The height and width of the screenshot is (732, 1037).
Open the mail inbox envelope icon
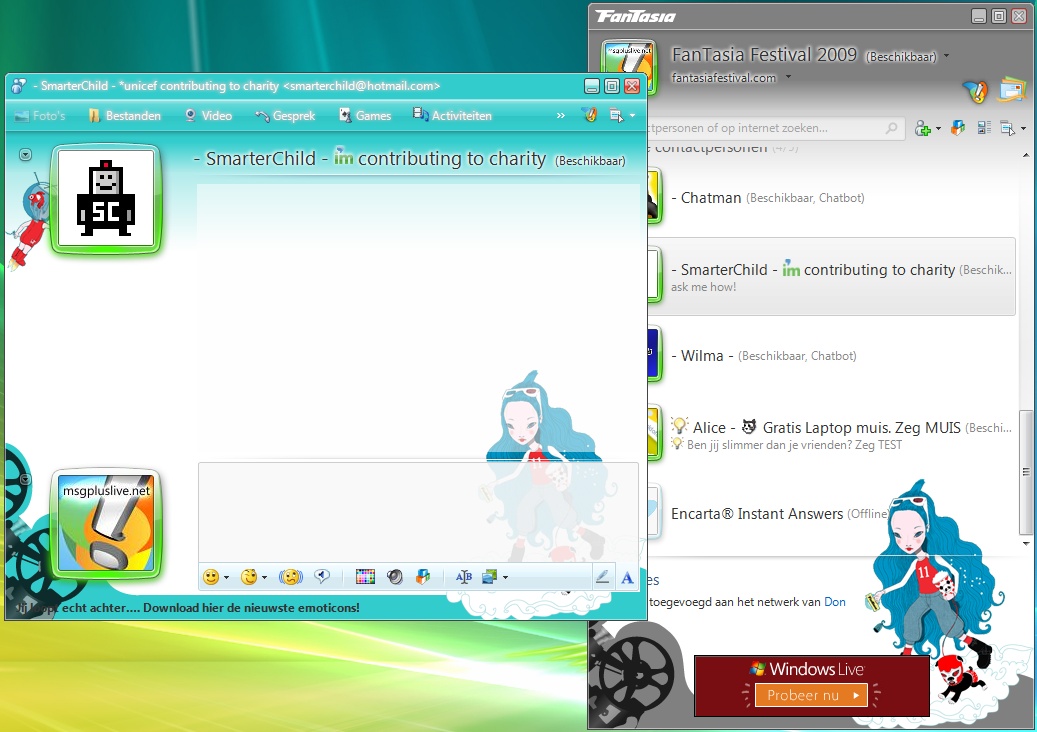coord(1012,89)
